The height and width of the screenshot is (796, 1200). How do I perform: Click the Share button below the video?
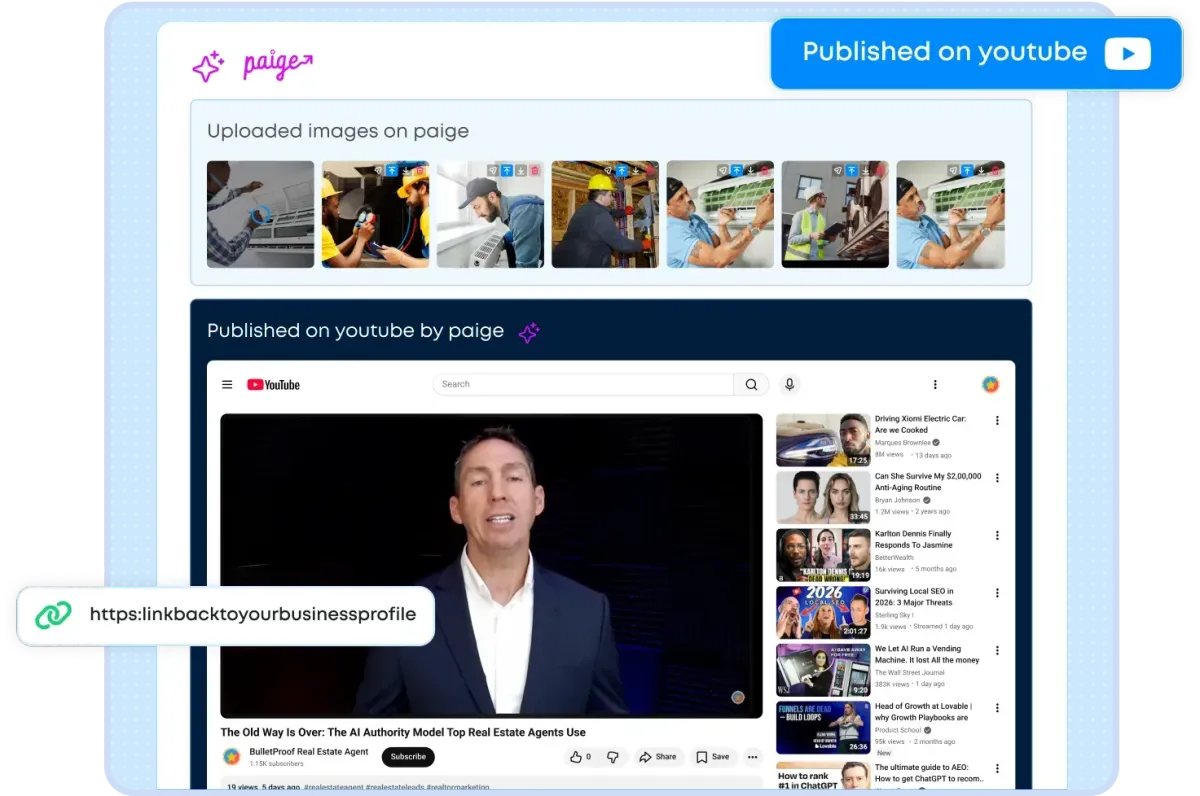[659, 757]
